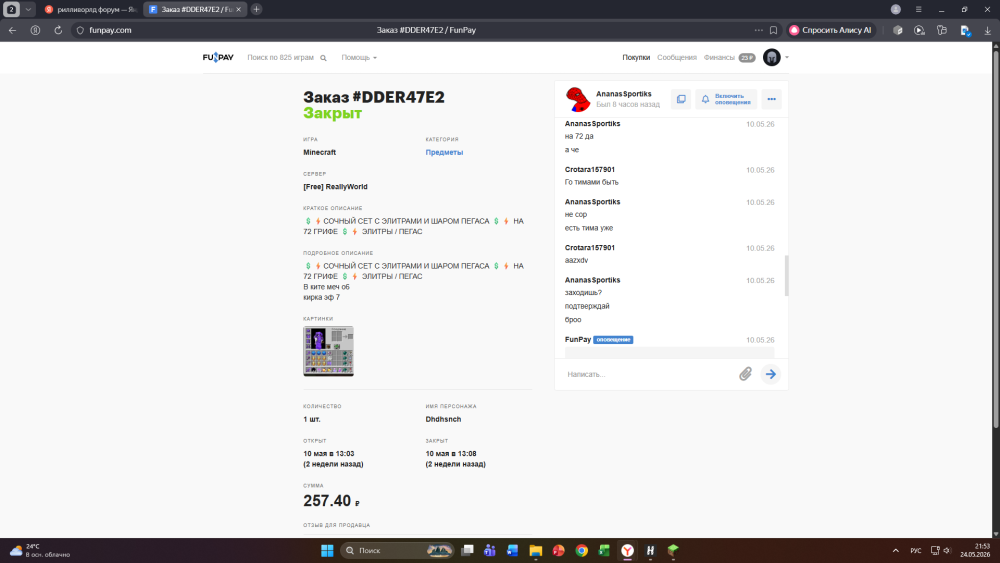This screenshot has height=563, width=1000.
Task: Click the message 'подтверждай'
Action: (x=587, y=306)
